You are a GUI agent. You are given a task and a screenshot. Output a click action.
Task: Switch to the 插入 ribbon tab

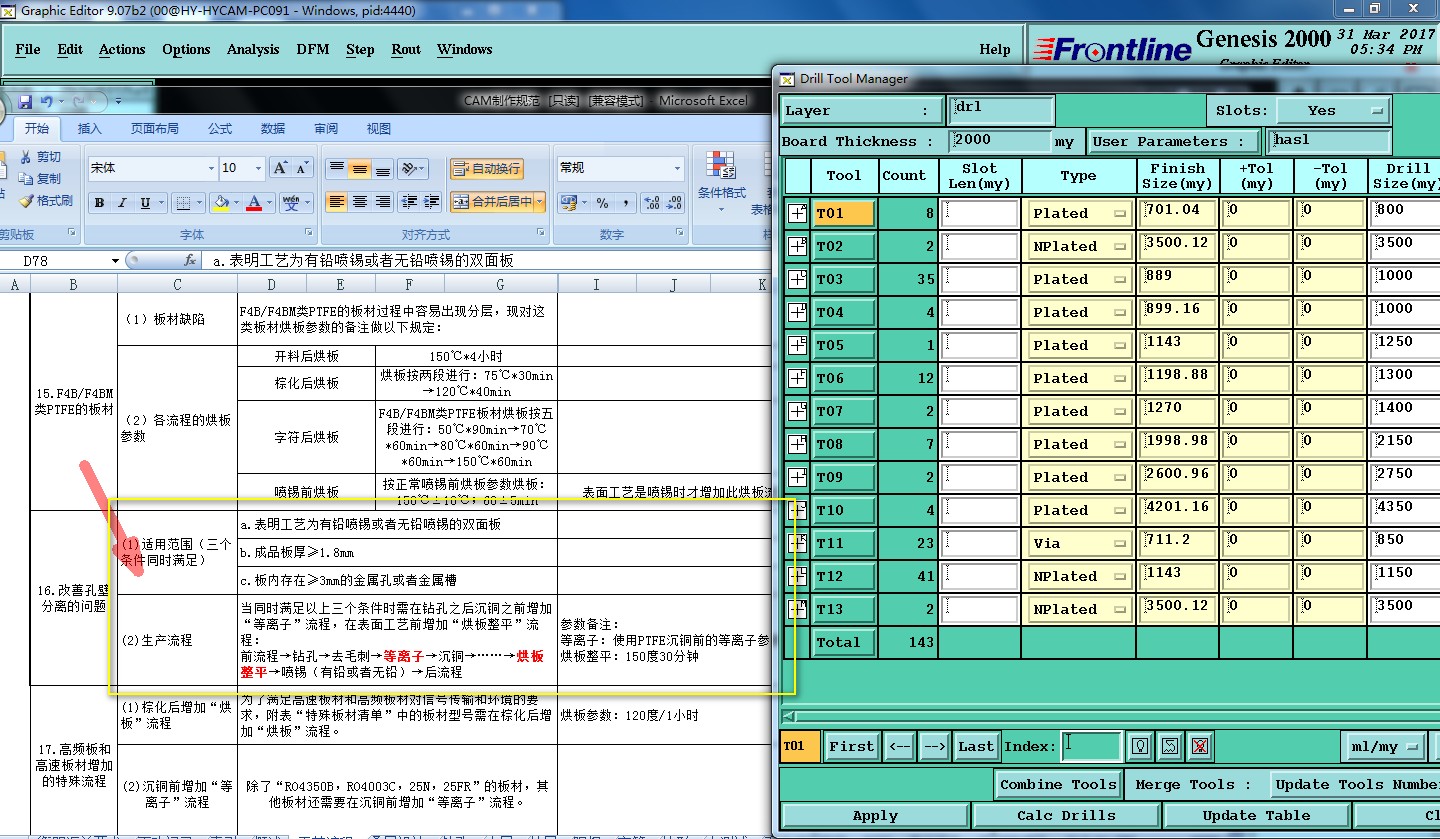[x=90, y=128]
